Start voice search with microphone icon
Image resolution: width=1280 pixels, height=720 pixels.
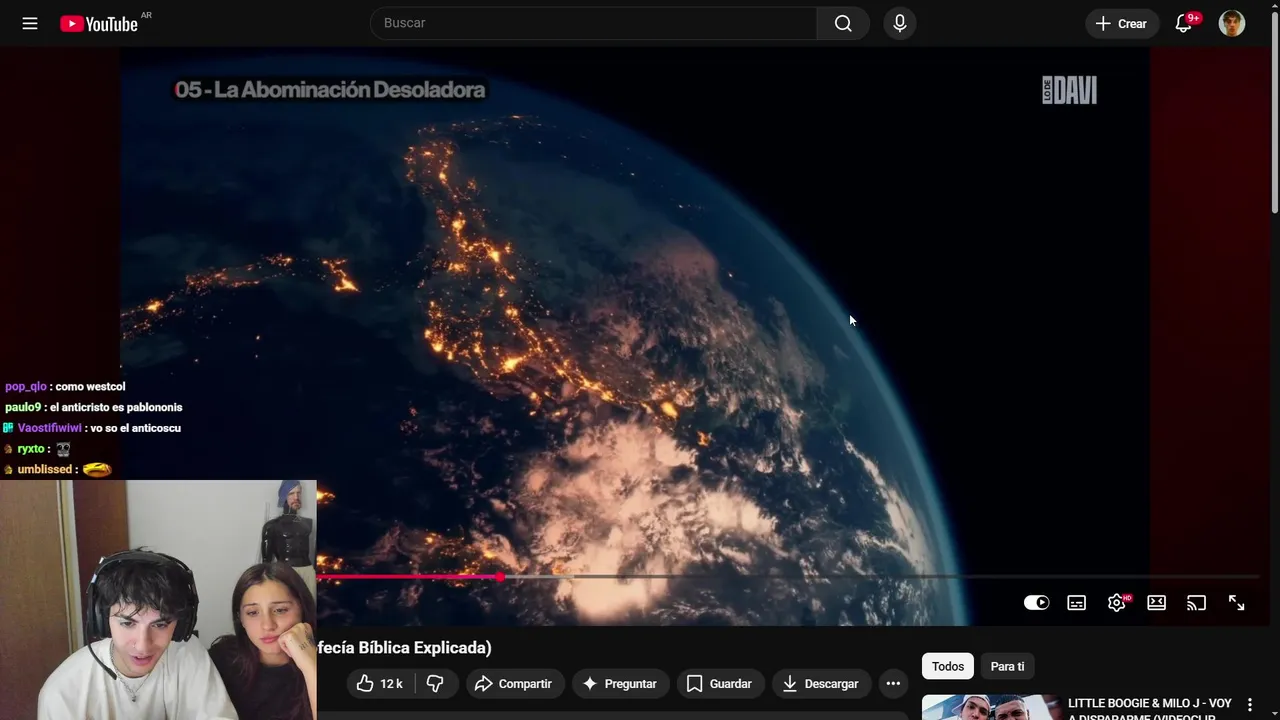point(899,23)
